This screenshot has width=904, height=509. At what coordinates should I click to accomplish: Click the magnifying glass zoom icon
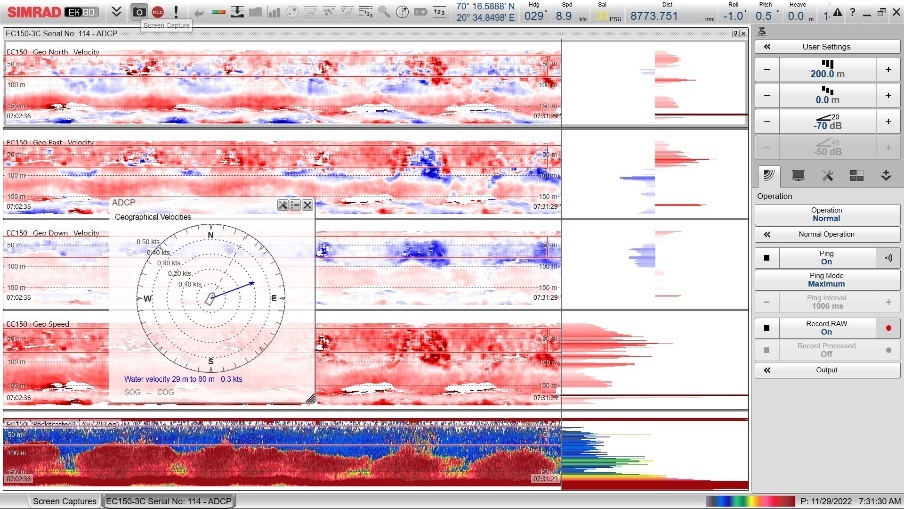(x=385, y=12)
